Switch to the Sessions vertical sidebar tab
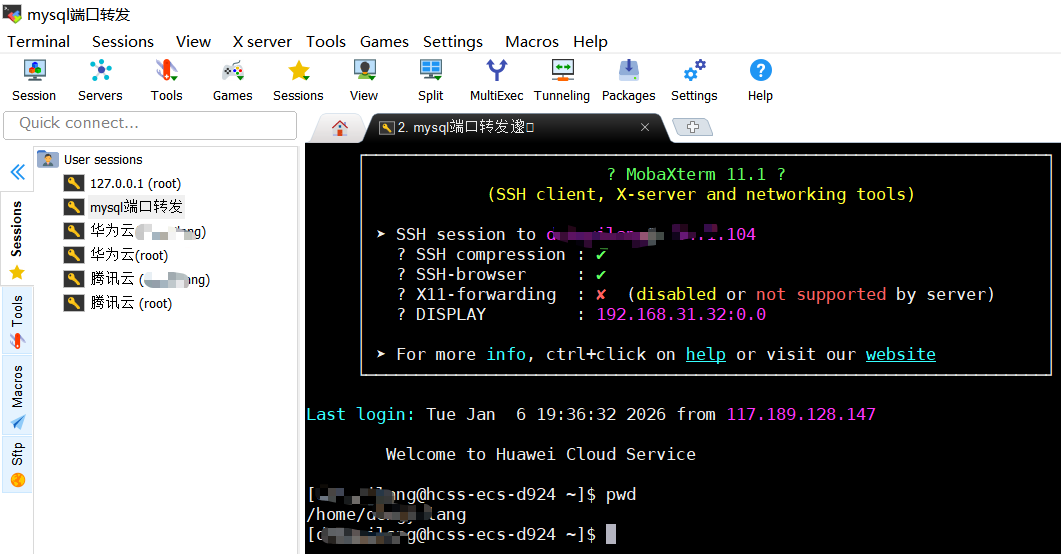Screen dimensions: 1061x554 17,238
